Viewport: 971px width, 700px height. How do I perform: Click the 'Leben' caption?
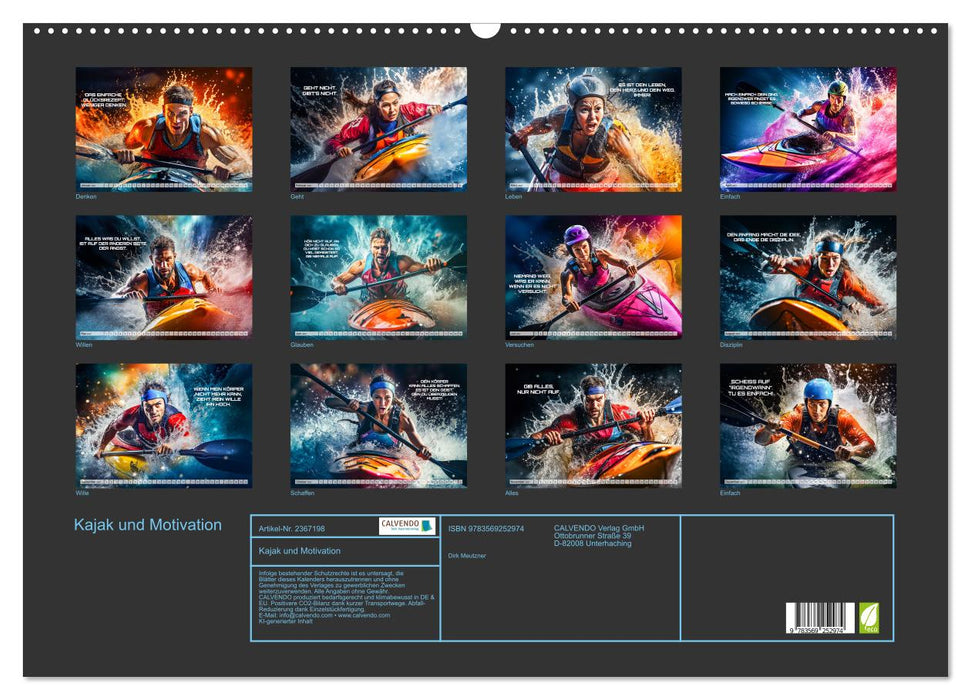tap(513, 196)
